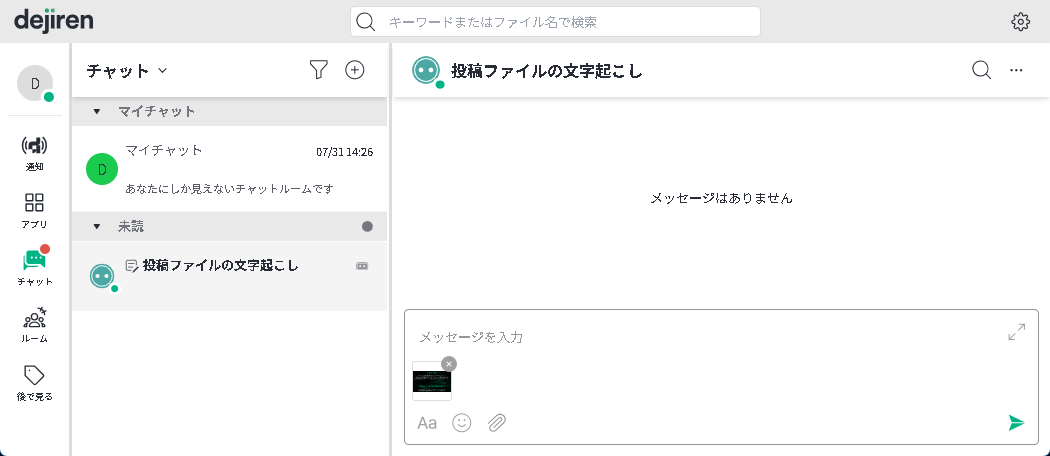Search within the chat conversation
Screen dimensions: 1050x456
pyautogui.click(x=981, y=69)
